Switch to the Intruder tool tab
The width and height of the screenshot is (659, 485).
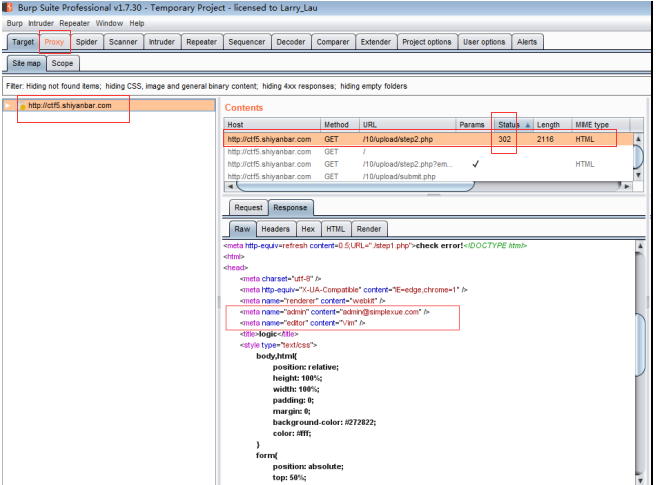click(x=162, y=42)
